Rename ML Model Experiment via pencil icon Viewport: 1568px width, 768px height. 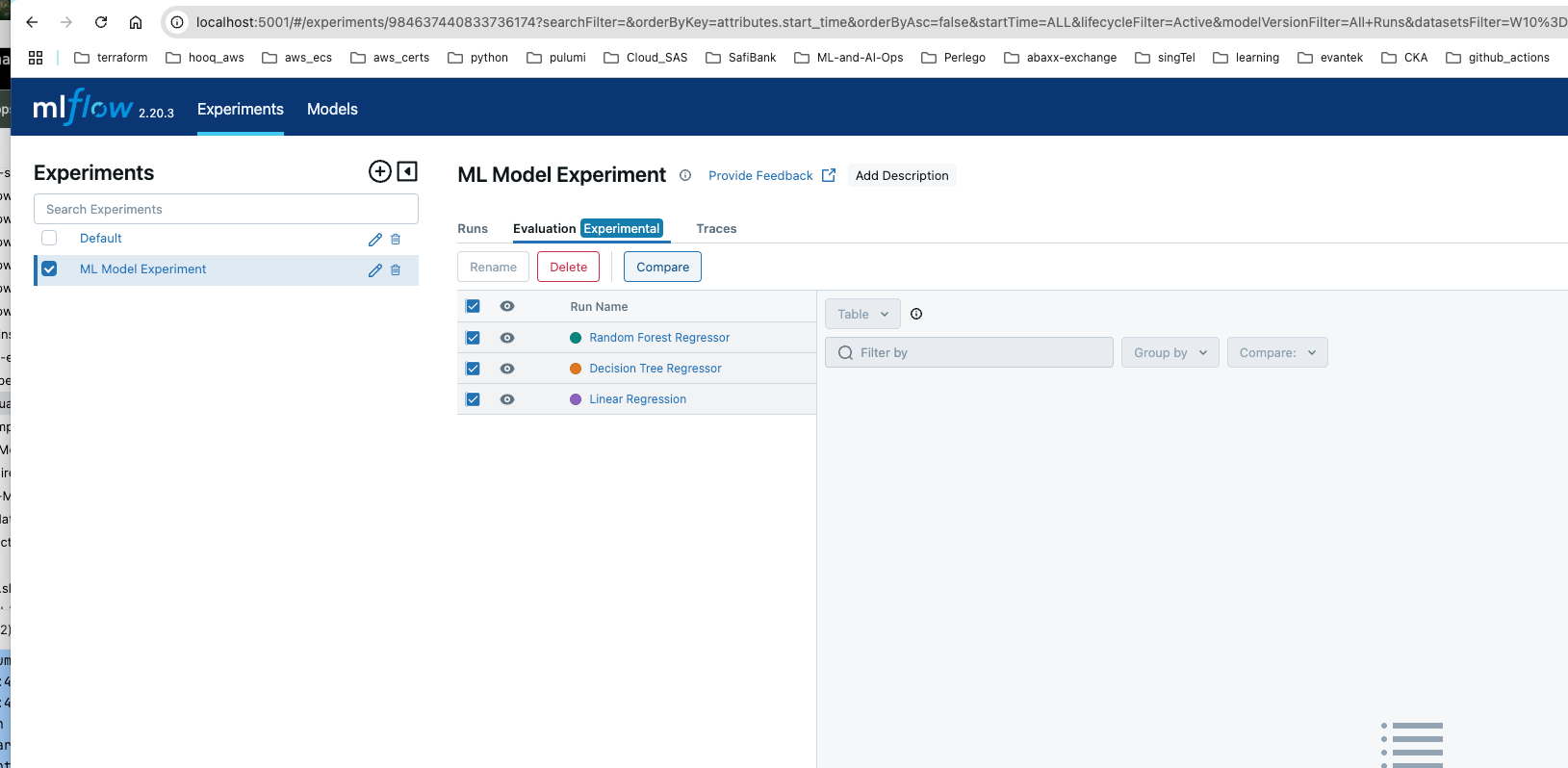(x=375, y=270)
